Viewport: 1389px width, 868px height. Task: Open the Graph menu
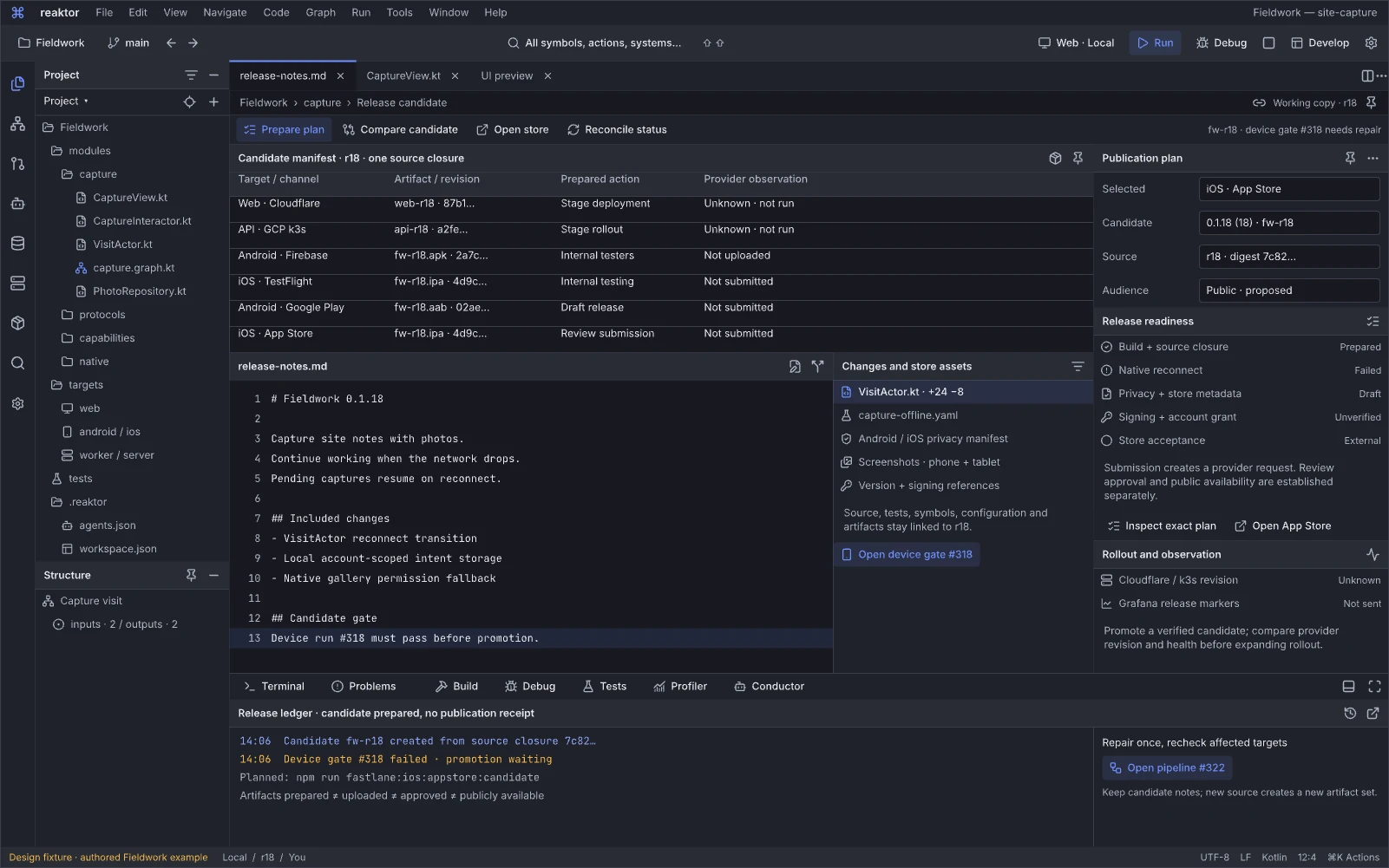click(x=320, y=12)
